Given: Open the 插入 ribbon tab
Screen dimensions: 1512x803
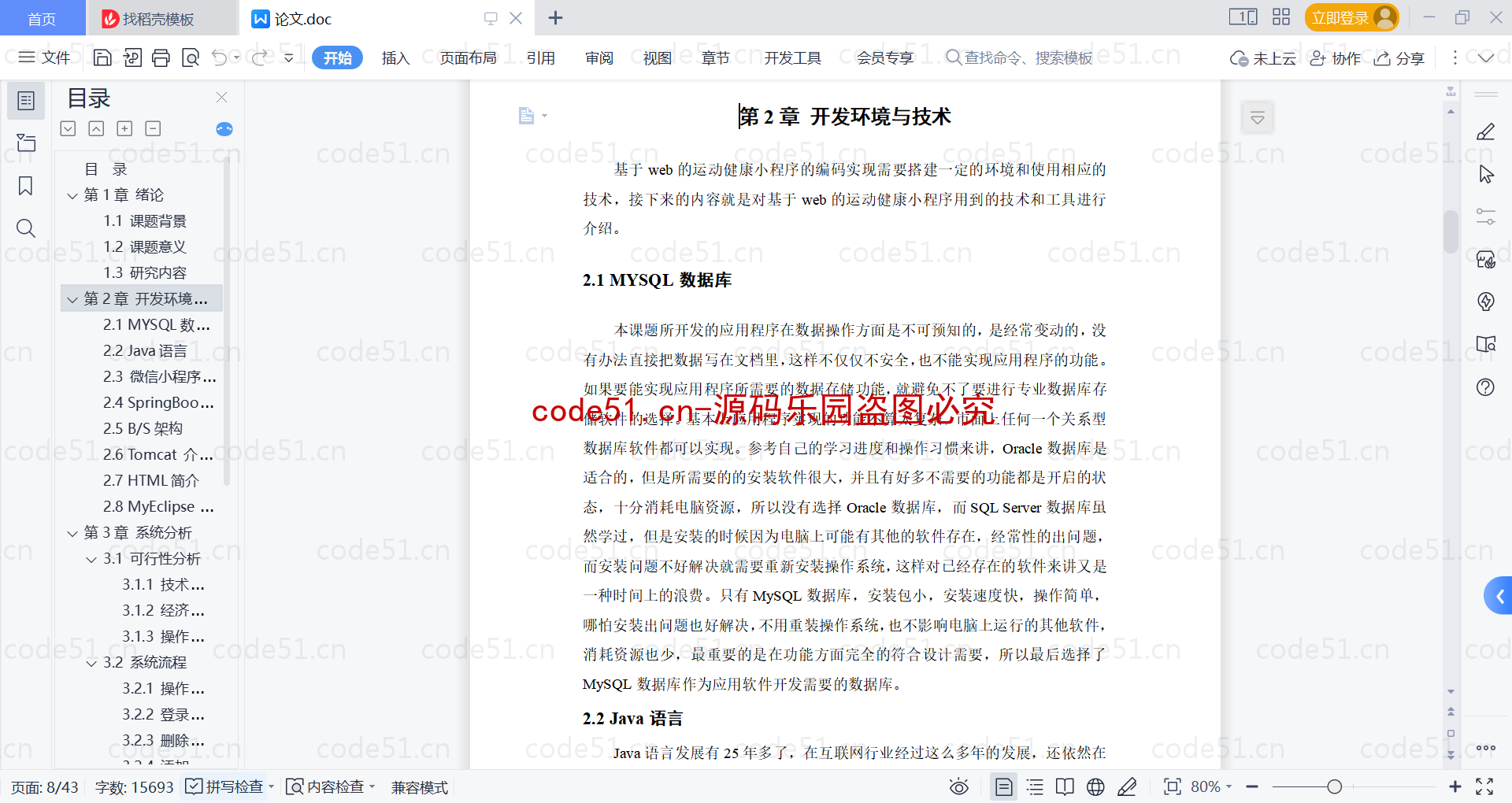Looking at the screenshot, I should tap(395, 57).
